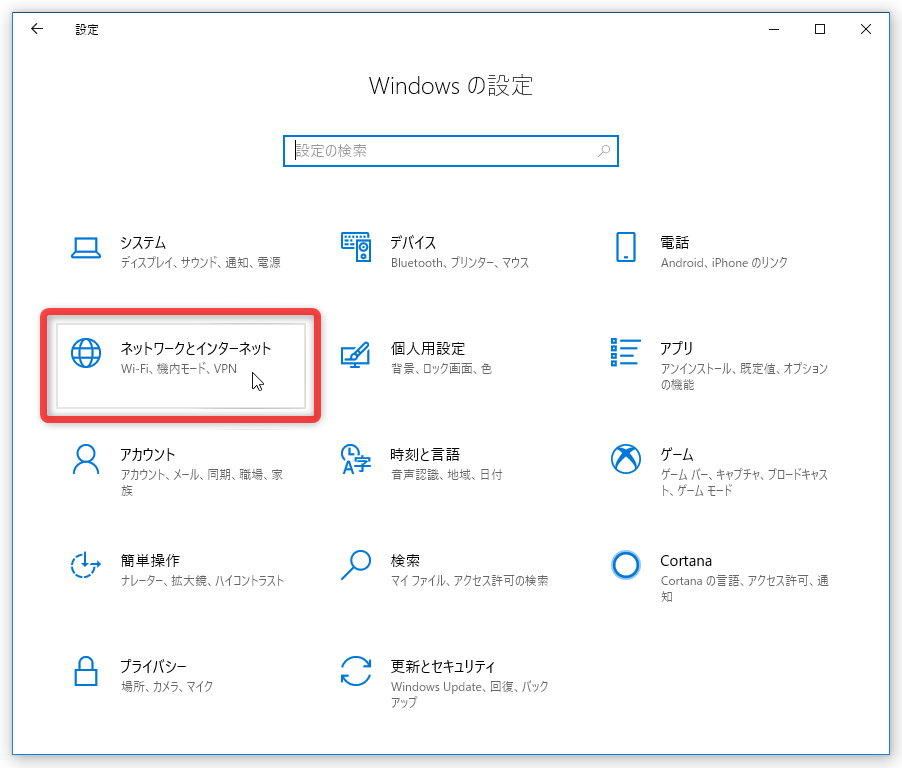
Task: Close the 設定 window
Action: tap(866, 29)
